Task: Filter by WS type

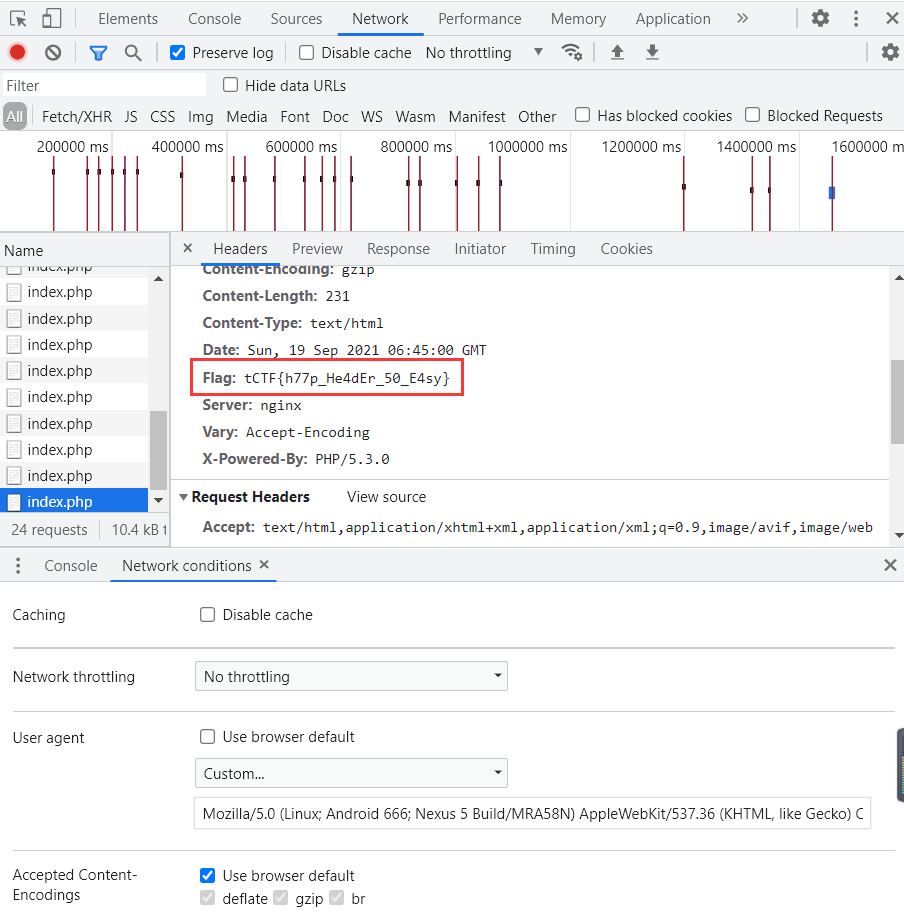Action: coord(372,116)
